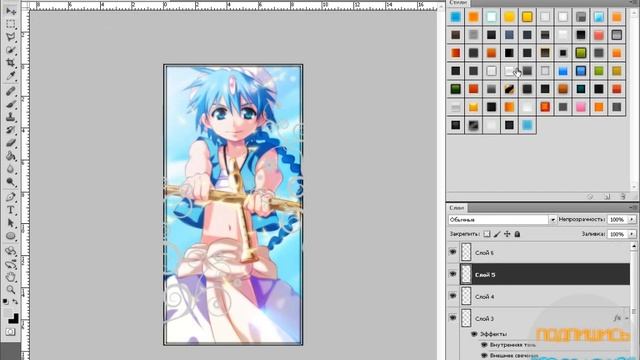Open the Непрозрачность slider arrow

[x=631, y=220]
